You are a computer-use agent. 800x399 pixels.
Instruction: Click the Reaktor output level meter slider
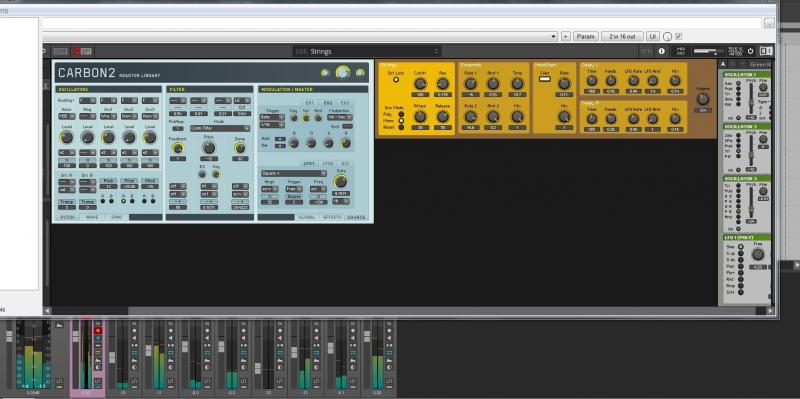709,51
